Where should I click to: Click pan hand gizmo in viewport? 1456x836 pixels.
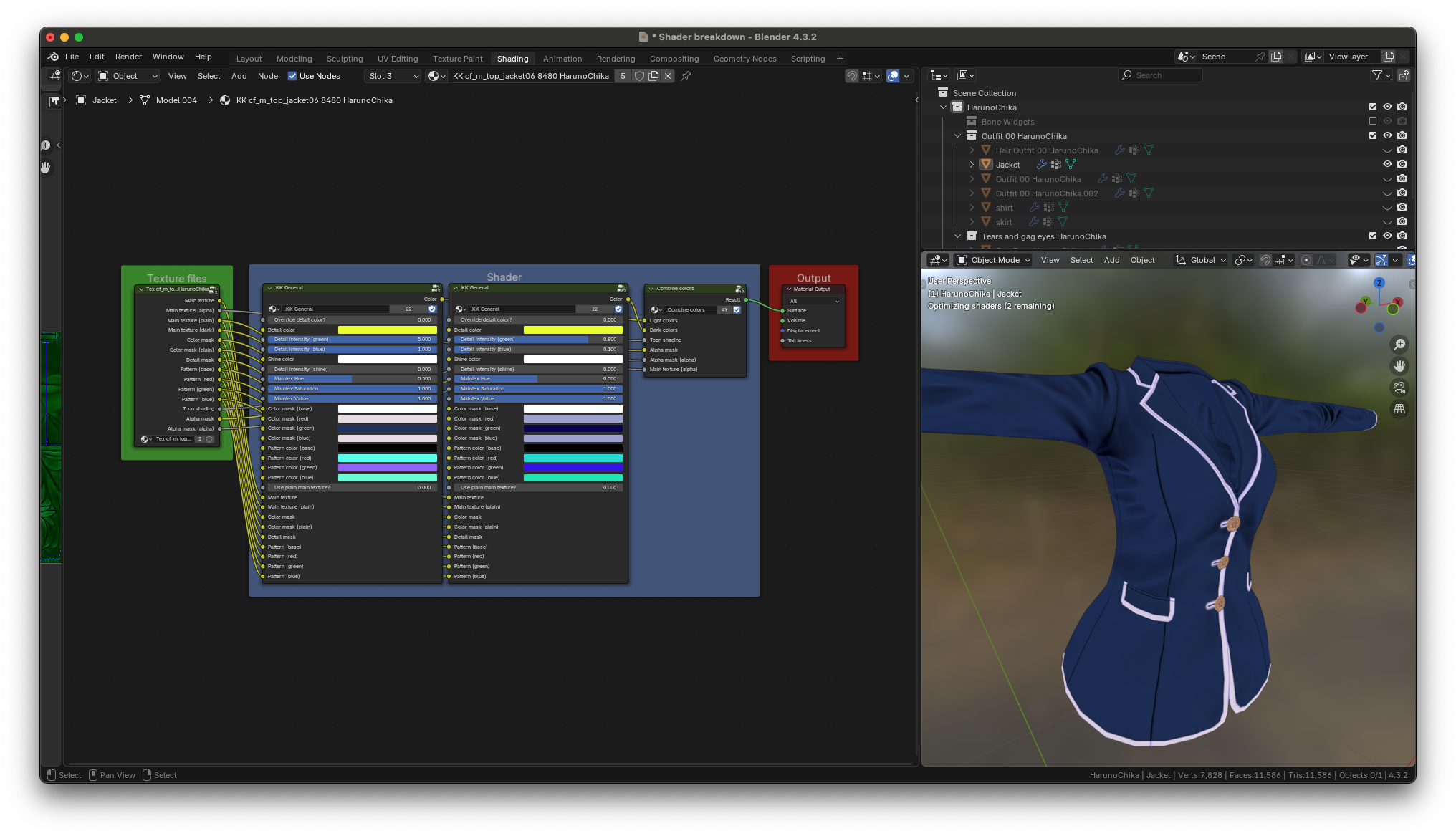click(1399, 366)
